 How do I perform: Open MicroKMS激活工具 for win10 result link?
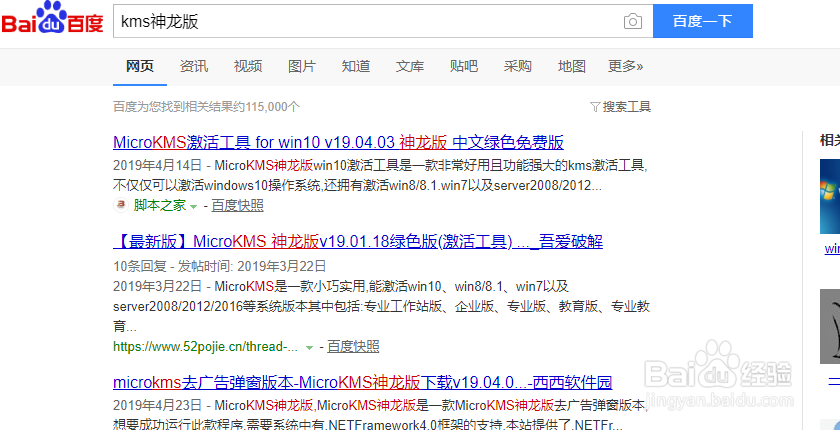(x=339, y=142)
